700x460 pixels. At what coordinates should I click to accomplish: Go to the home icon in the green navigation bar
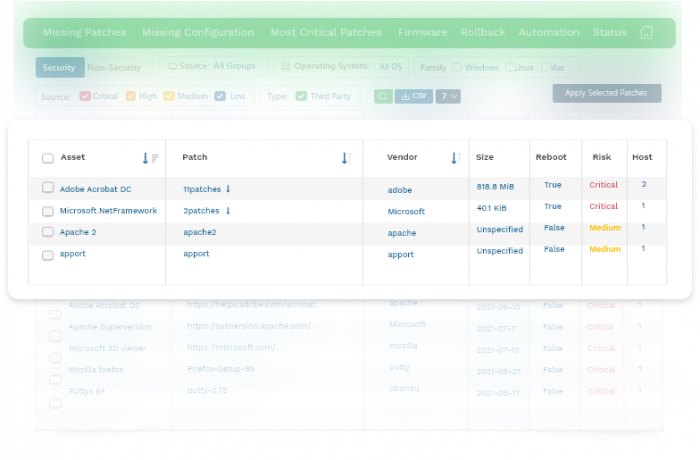[646, 32]
